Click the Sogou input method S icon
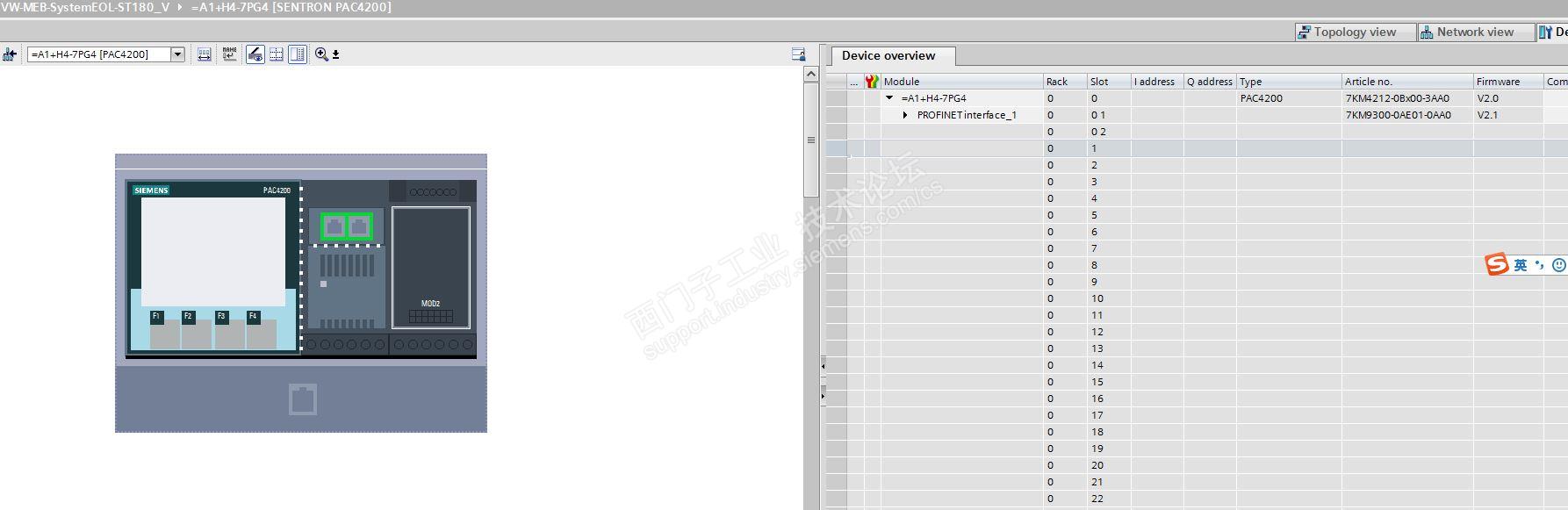Viewport: 1568px width, 510px height. [1497, 264]
